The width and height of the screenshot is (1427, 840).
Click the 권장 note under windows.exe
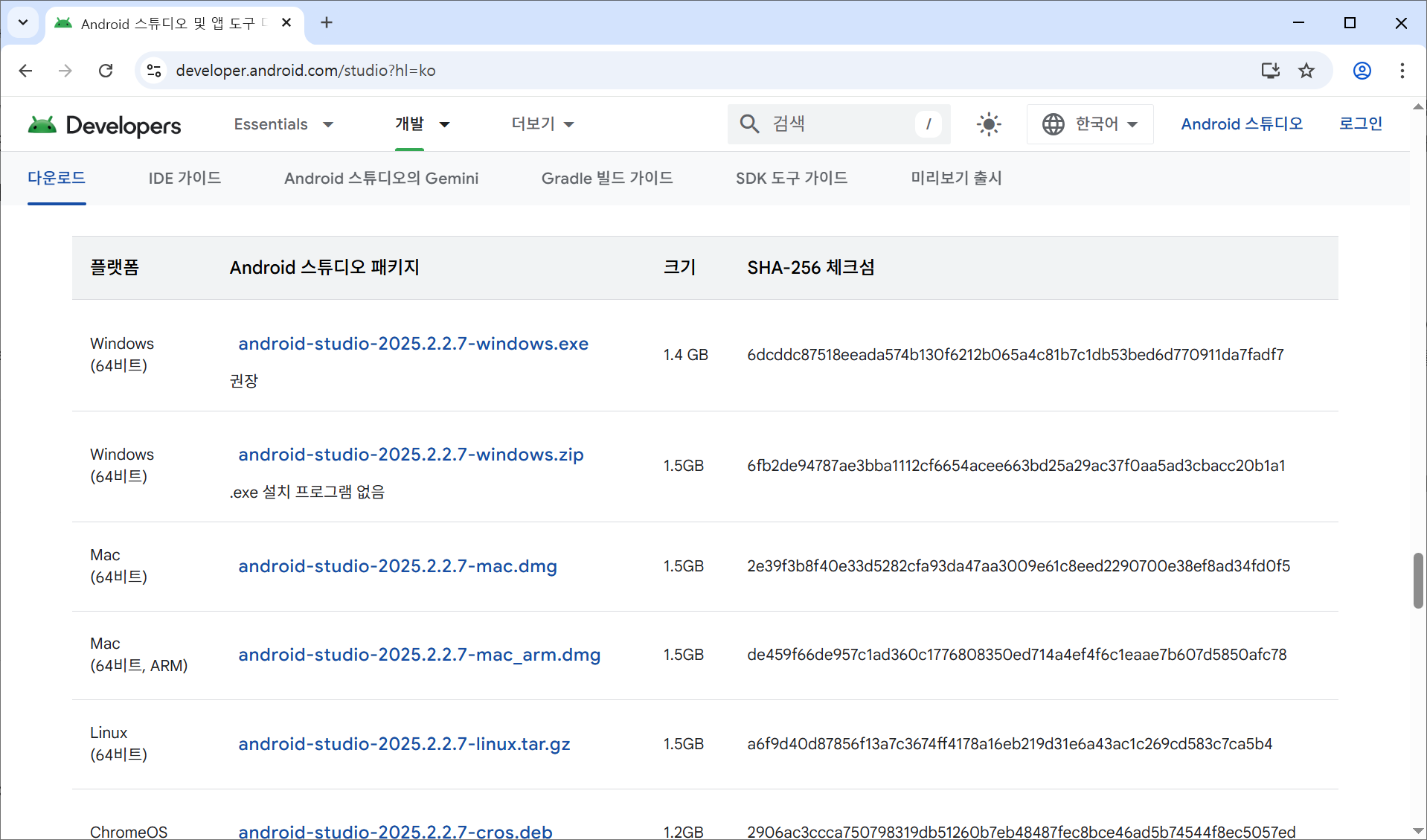(243, 381)
